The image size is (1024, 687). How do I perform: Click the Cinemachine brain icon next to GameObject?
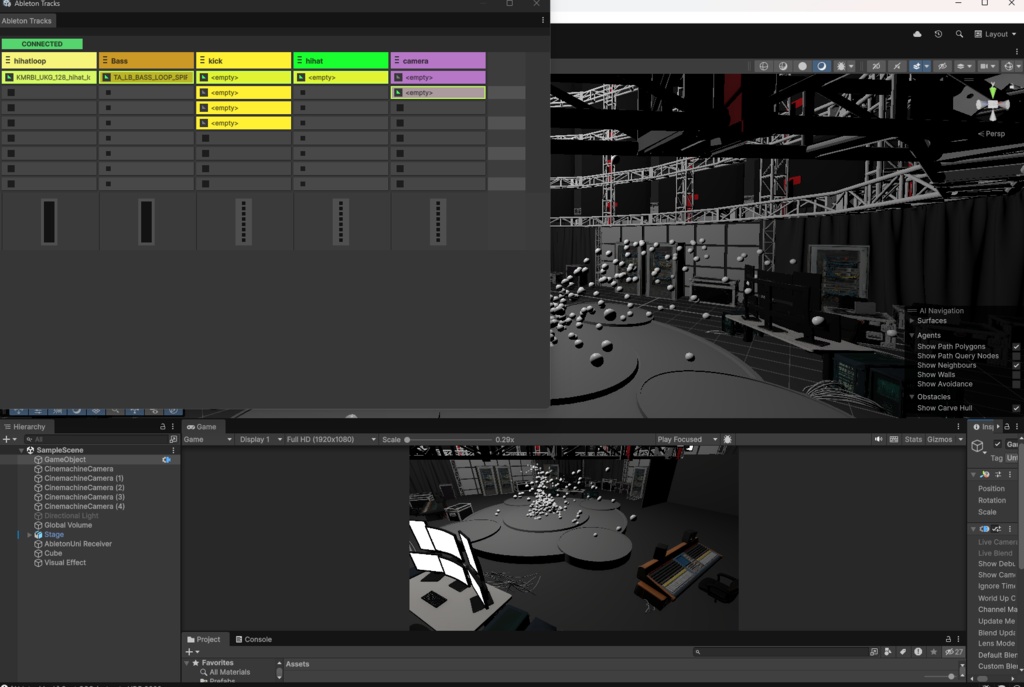coord(167,460)
